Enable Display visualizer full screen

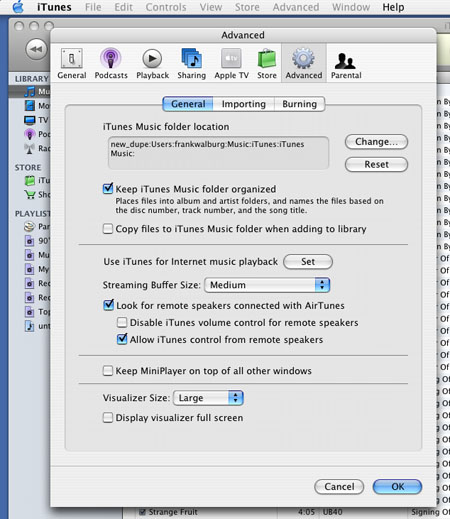108,417
